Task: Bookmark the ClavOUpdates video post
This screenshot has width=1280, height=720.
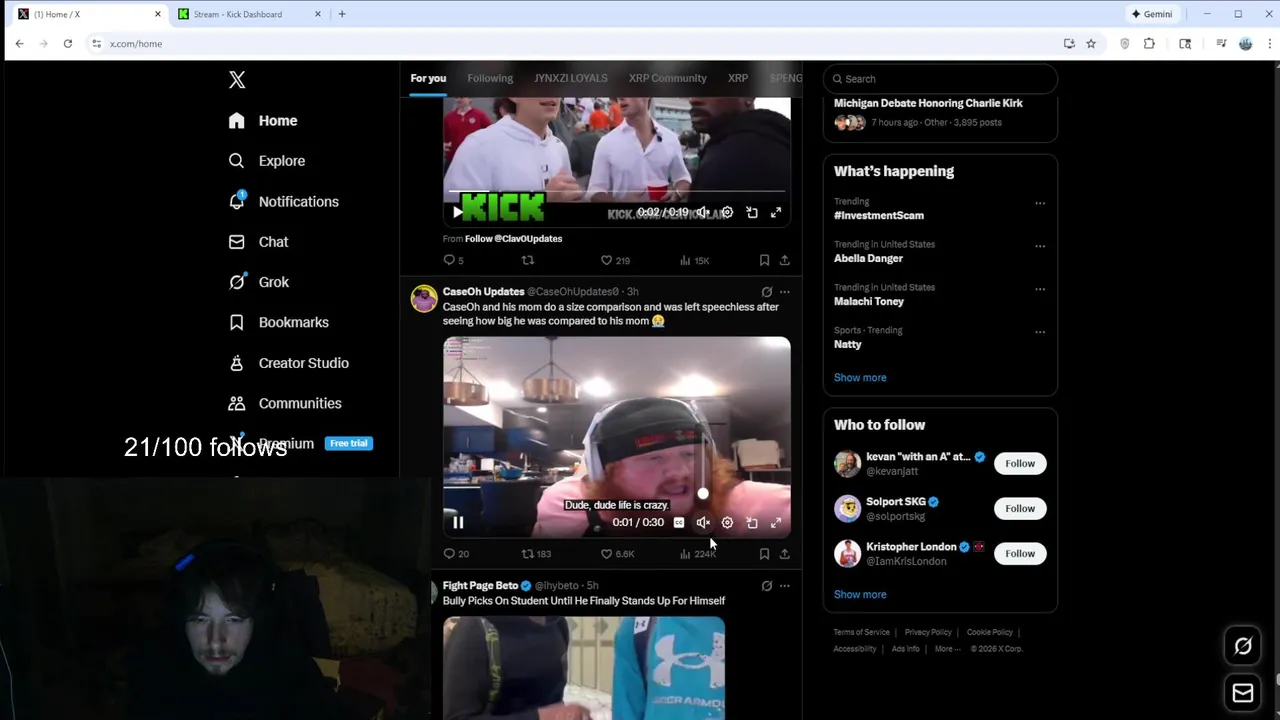Action: [764, 260]
